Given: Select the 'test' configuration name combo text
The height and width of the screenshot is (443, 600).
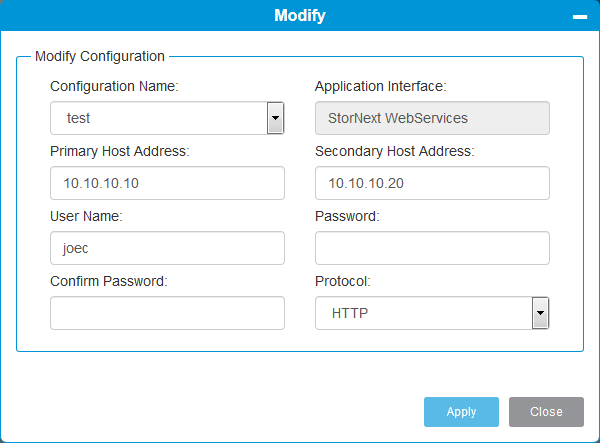Looking at the screenshot, I should [x=159, y=118].
